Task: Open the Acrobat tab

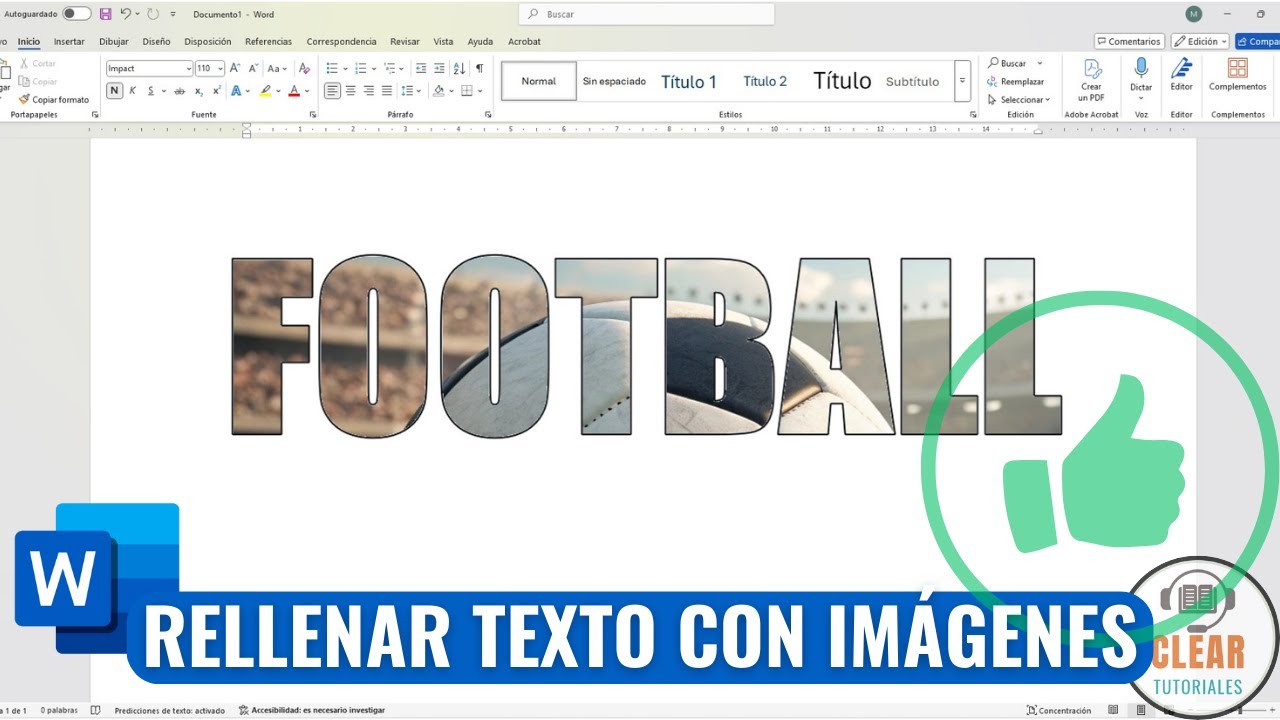Action: [524, 42]
